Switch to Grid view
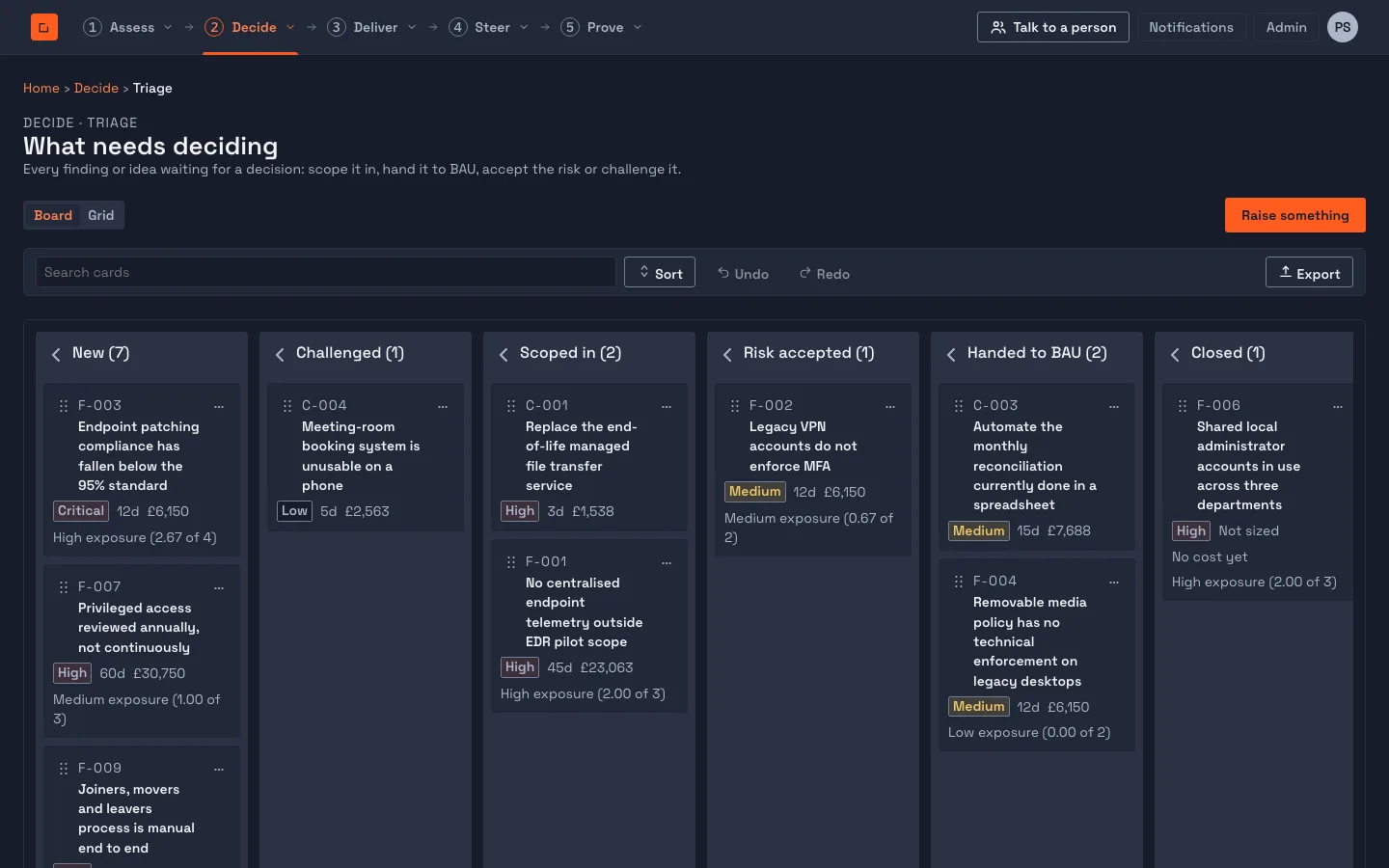The width and height of the screenshot is (1389, 868). click(x=101, y=215)
